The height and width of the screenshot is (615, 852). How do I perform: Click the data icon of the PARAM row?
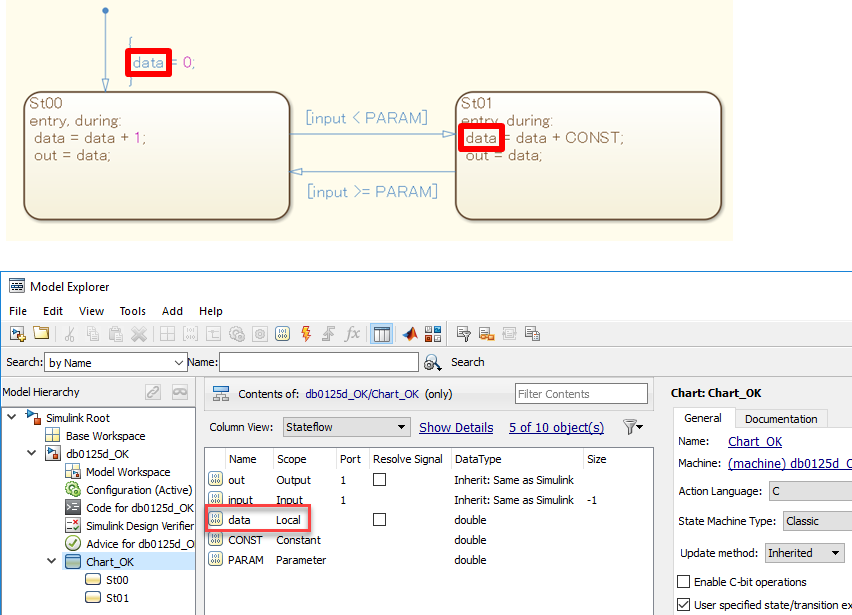pos(216,559)
